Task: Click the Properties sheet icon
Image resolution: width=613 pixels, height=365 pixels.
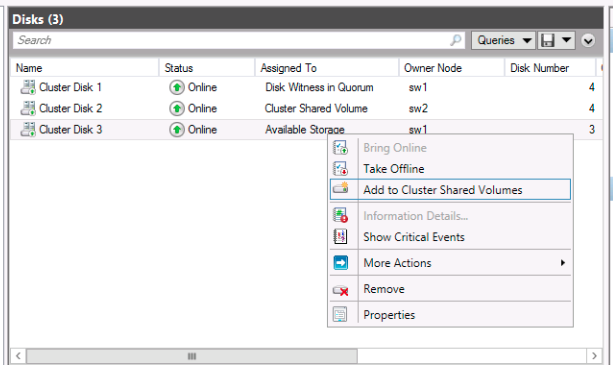Action: tap(340, 315)
